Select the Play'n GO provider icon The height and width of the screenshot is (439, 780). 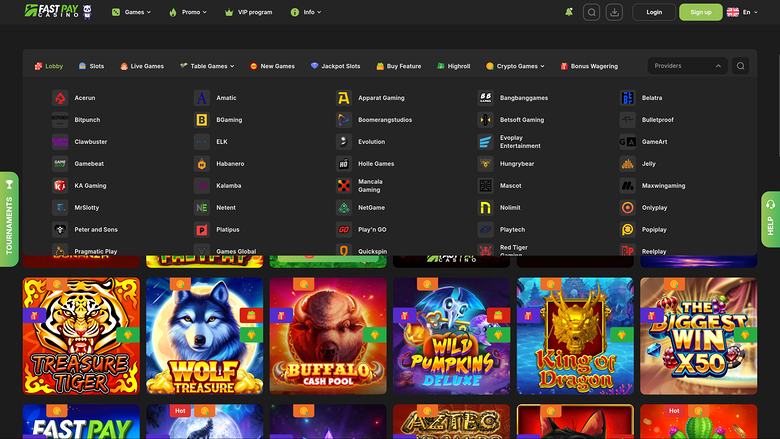click(344, 229)
